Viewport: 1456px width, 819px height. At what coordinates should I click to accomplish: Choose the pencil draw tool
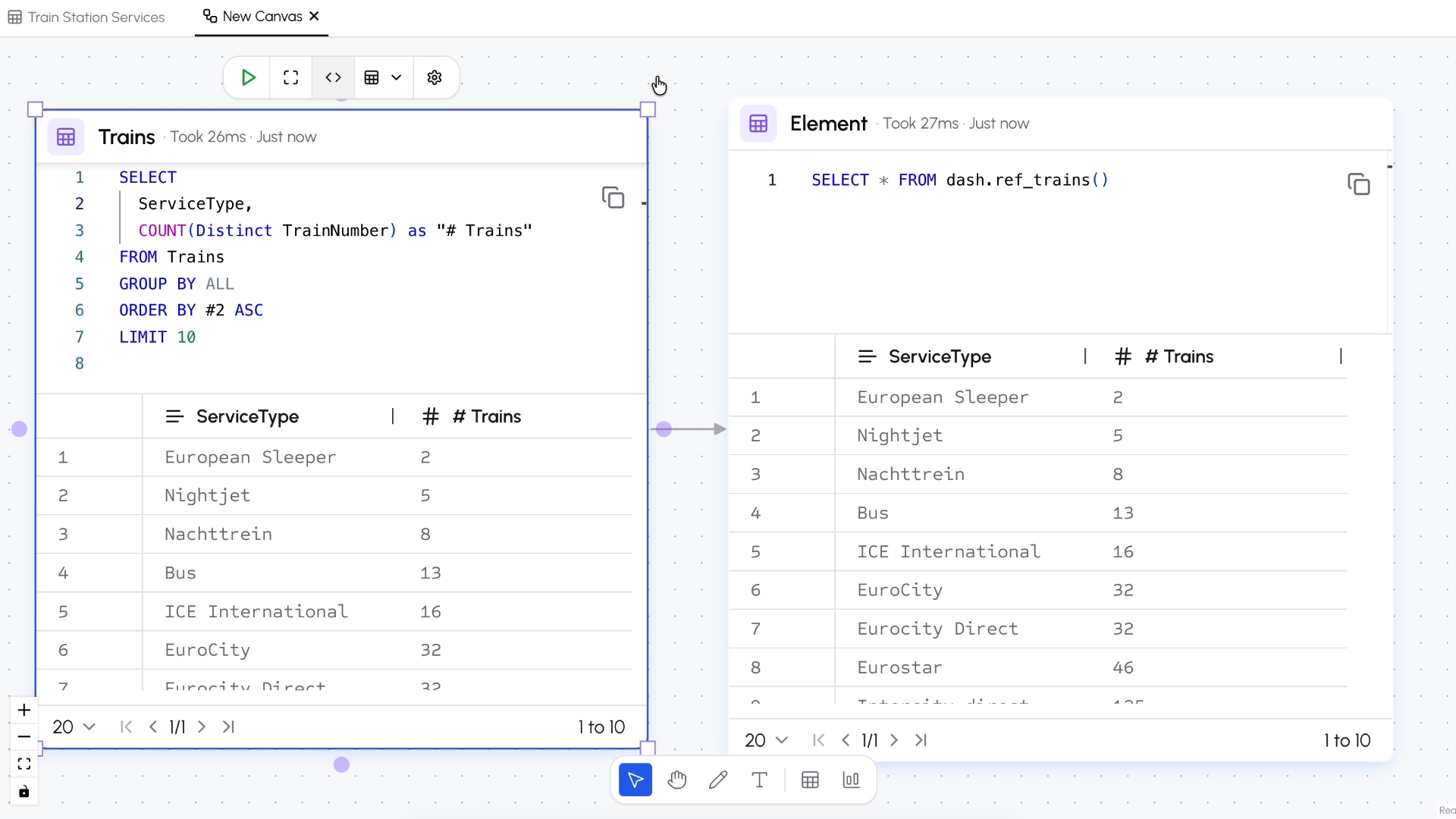718,780
